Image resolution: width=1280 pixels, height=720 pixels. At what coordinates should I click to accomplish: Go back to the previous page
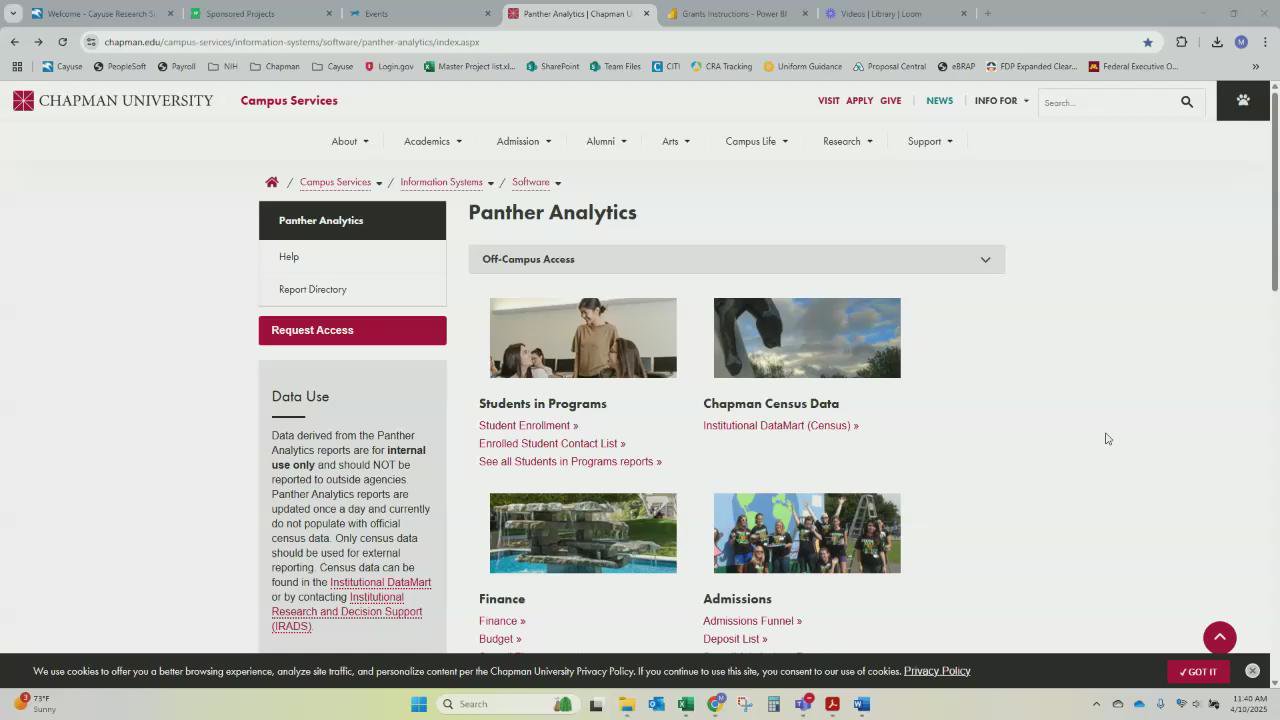pyautogui.click(x=14, y=42)
